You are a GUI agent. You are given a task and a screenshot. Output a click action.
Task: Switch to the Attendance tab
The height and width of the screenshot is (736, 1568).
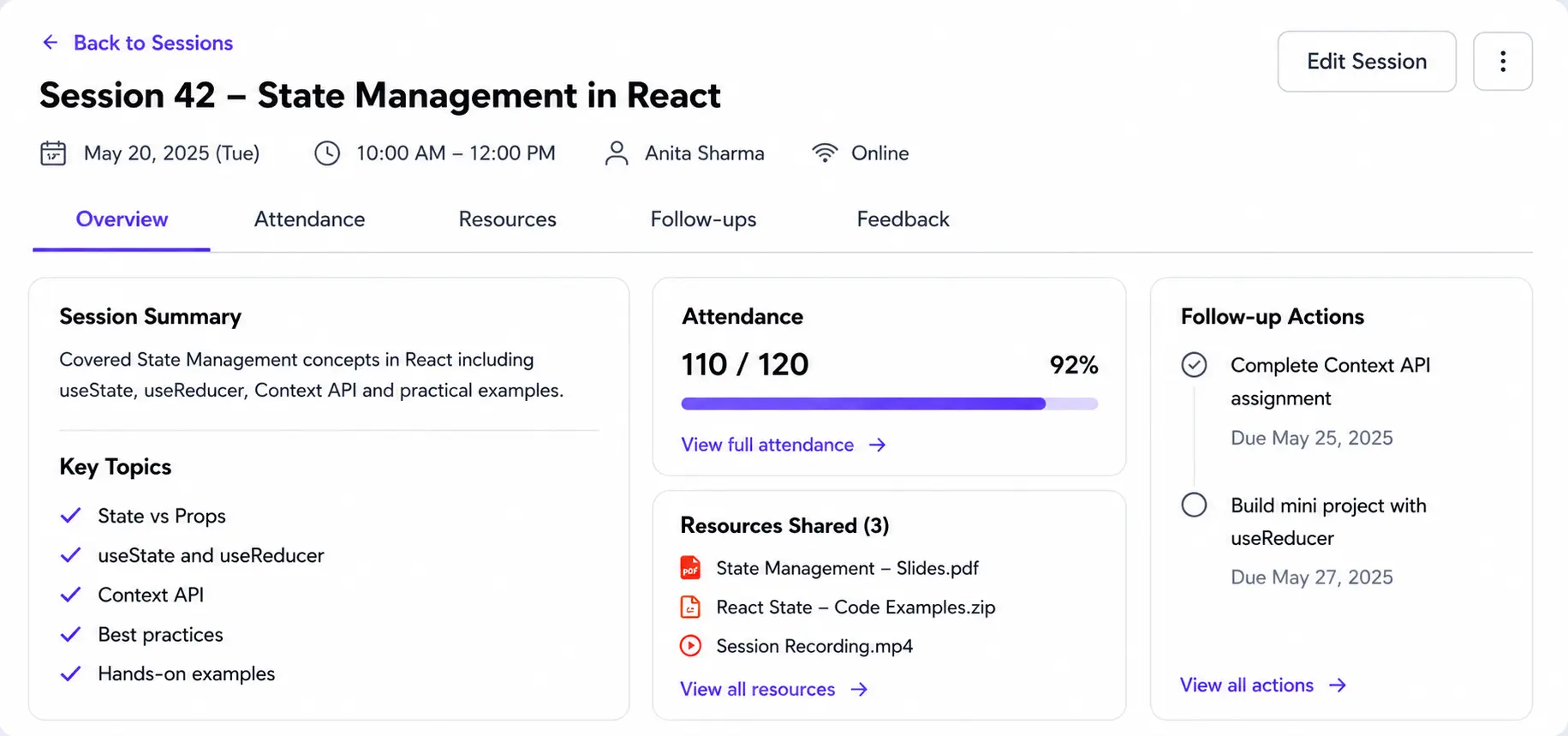click(x=309, y=219)
